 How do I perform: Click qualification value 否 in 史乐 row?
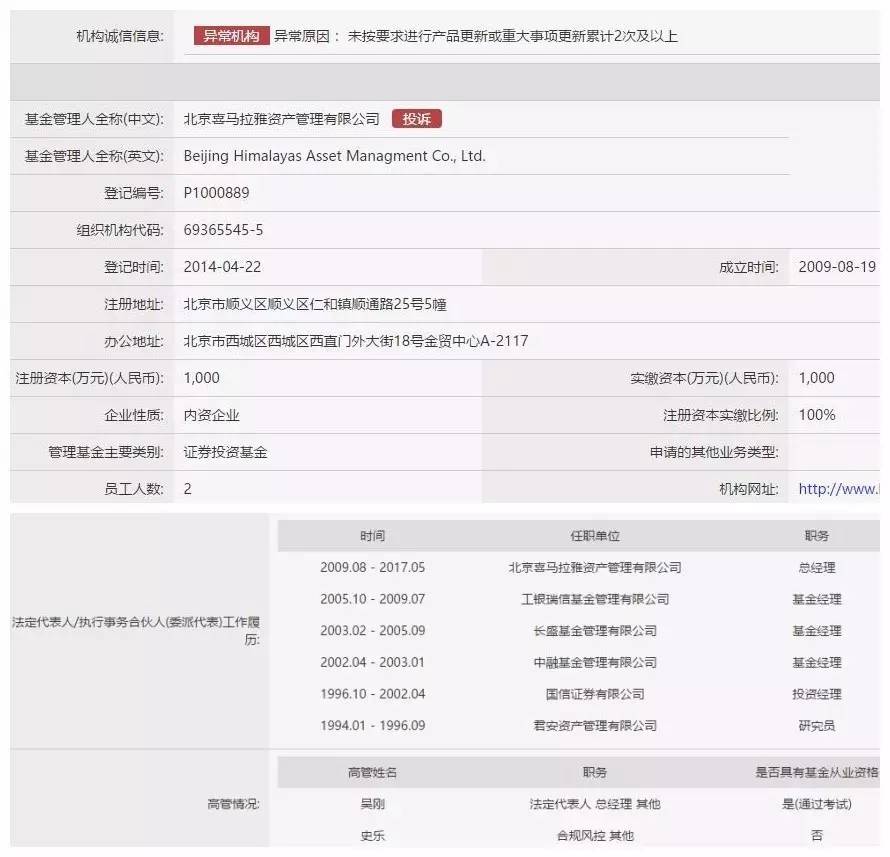click(x=817, y=835)
